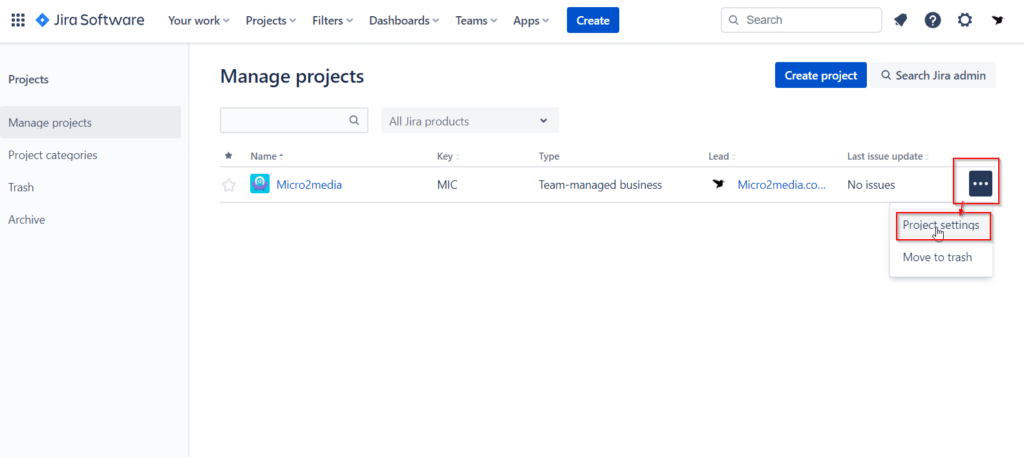Image resolution: width=1024 pixels, height=457 pixels.
Task: Click the magnifier icon in project filter box
Action: click(x=354, y=120)
